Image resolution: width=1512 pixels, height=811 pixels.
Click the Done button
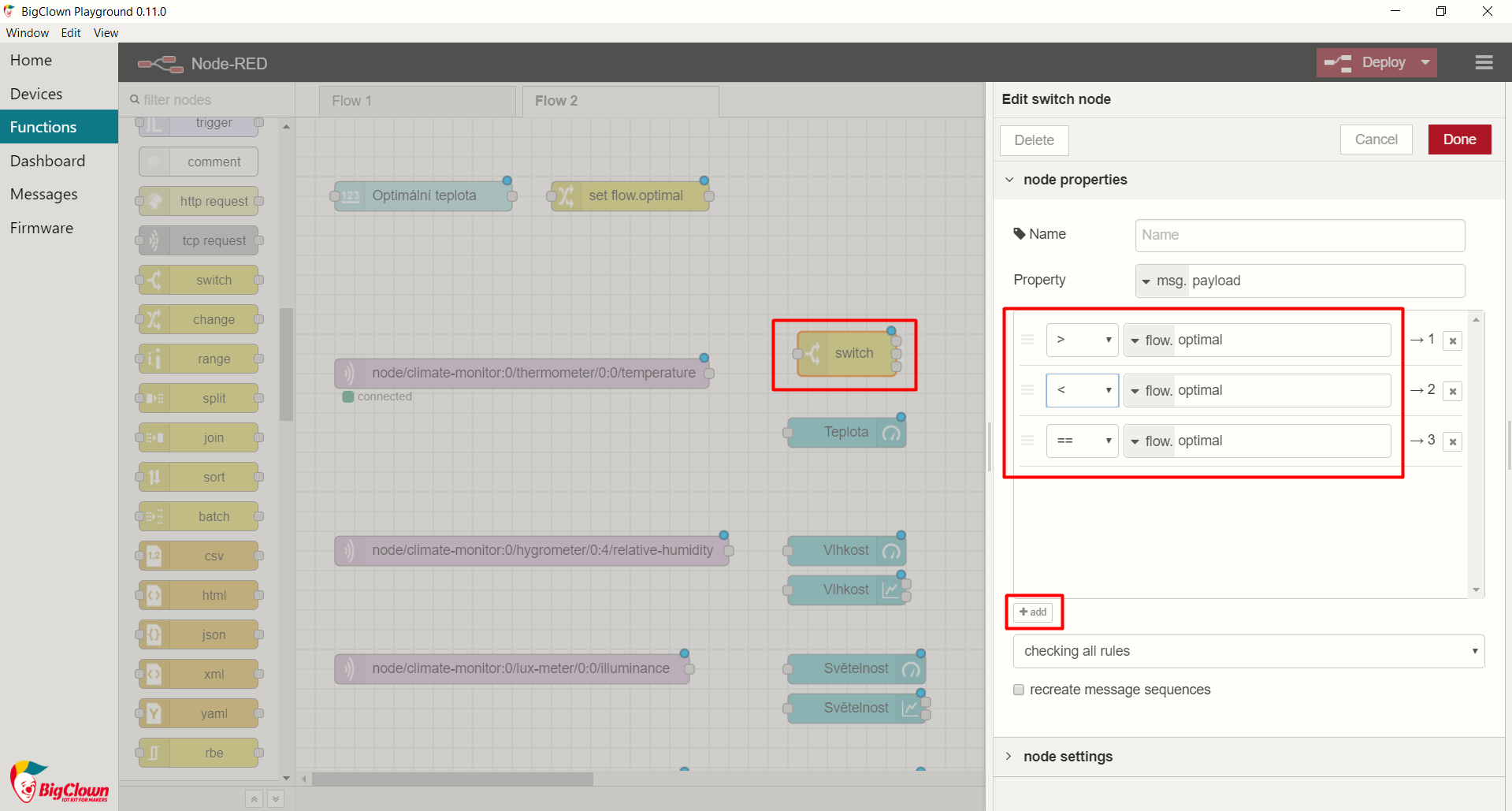1459,140
